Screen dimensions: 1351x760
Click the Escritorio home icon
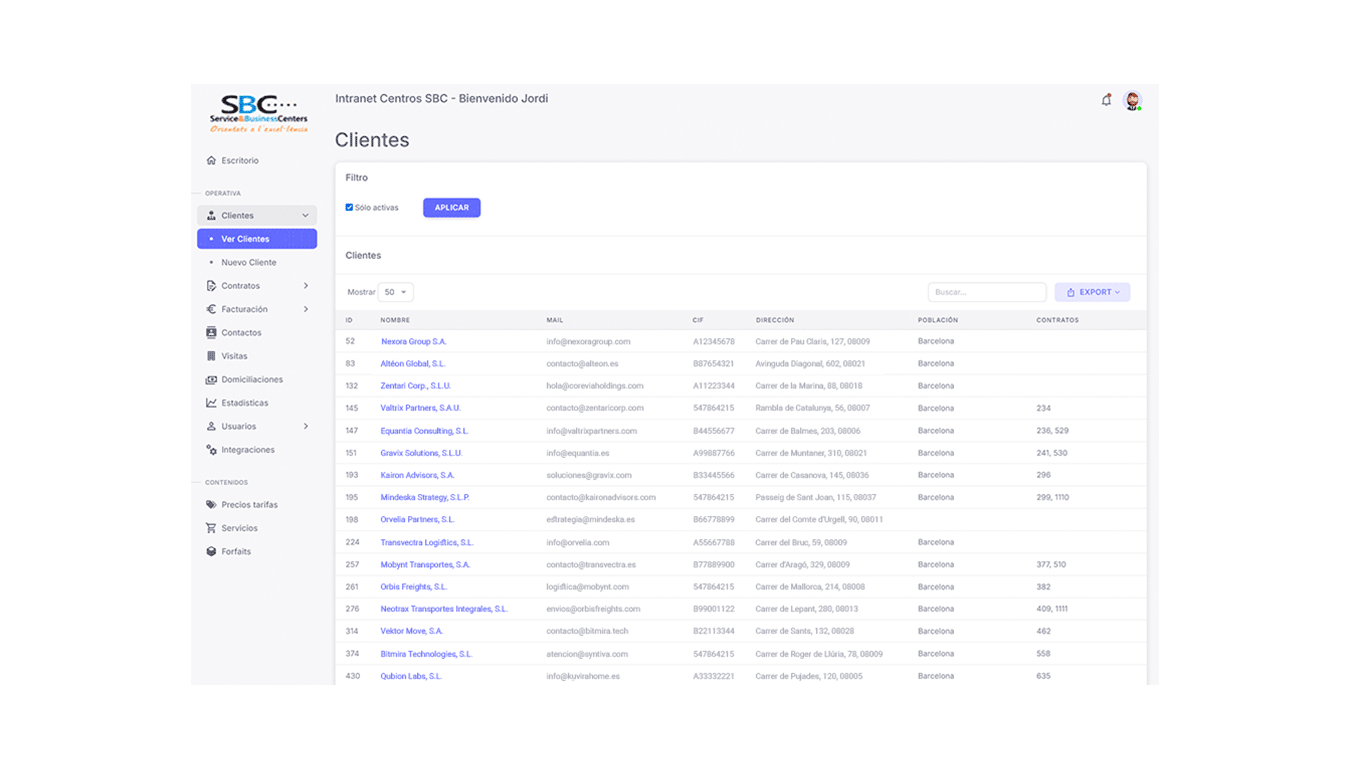[211, 160]
